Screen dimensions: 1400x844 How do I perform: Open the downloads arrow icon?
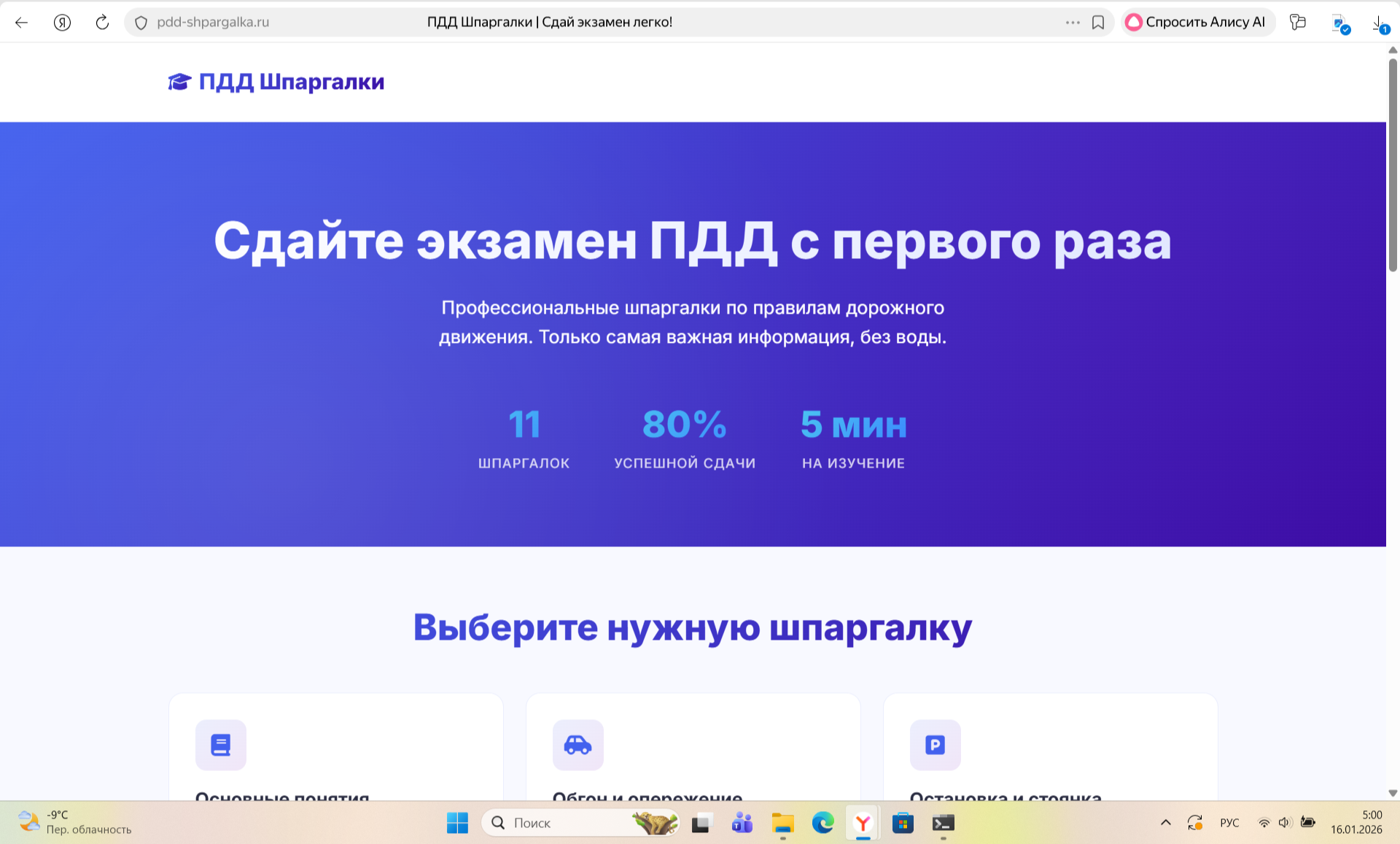(x=1378, y=23)
